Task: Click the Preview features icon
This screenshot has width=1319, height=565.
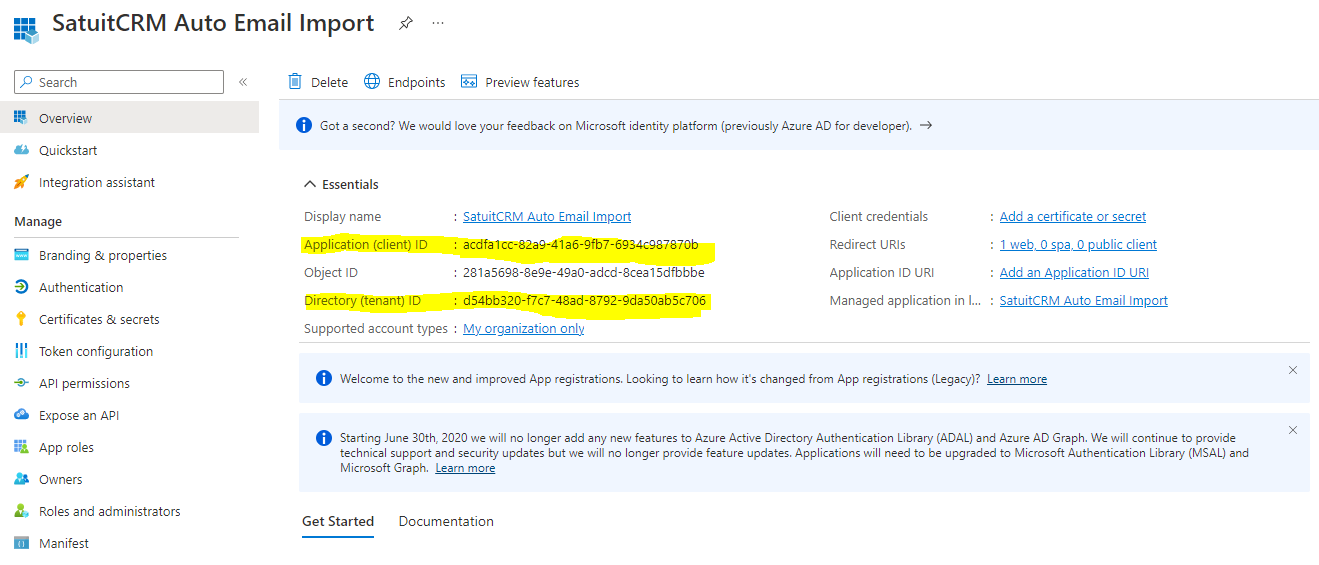Action: pyautogui.click(x=469, y=81)
